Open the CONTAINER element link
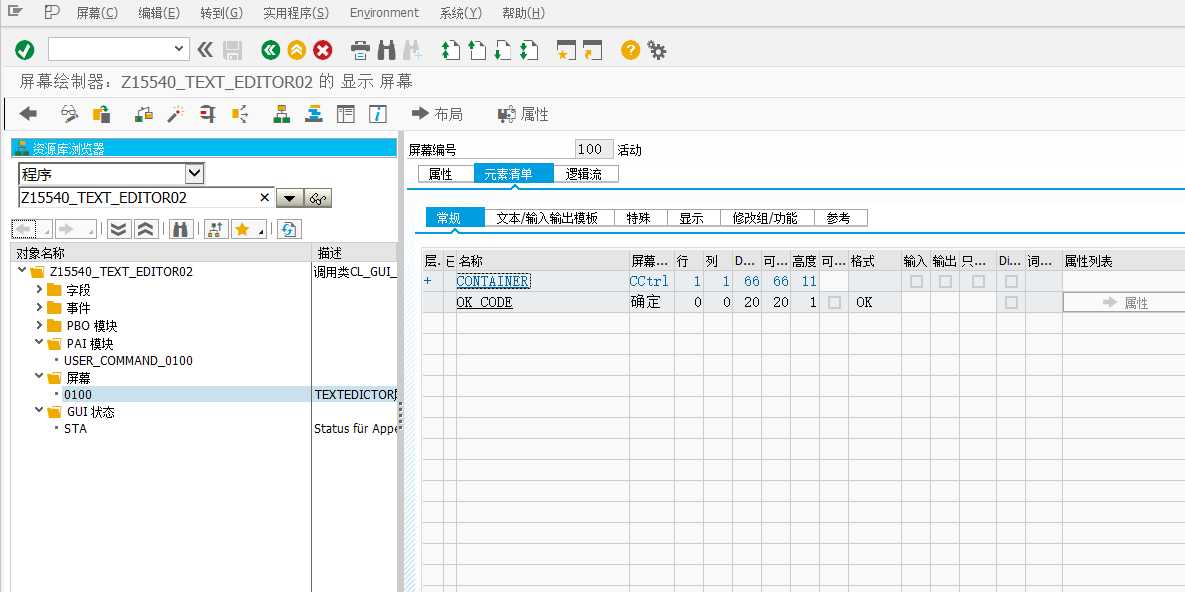This screenshot has height=592, width=1185. coord(493,281)
